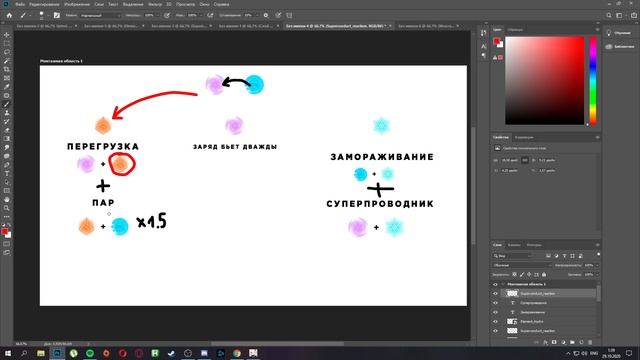Select the Zoom tool
The width and height of the screenshot is (640, 360).
click(x=7, y=208)
